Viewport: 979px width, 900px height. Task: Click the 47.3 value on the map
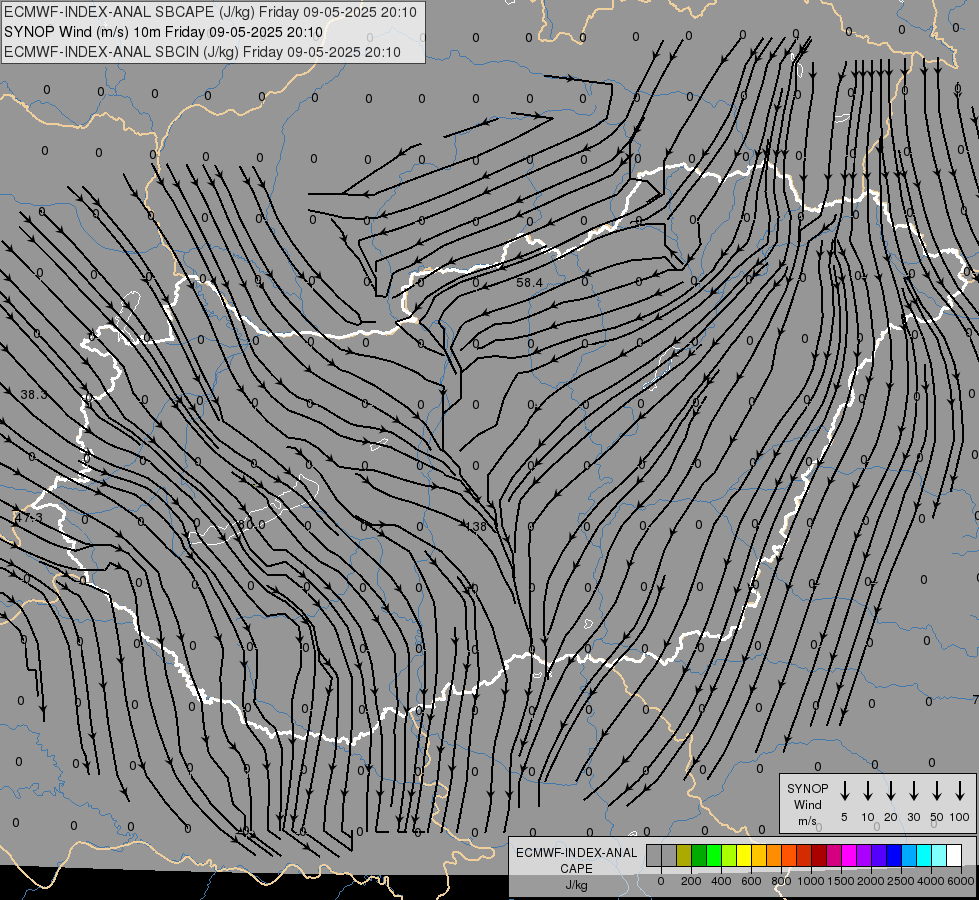[x=29, y=518]
